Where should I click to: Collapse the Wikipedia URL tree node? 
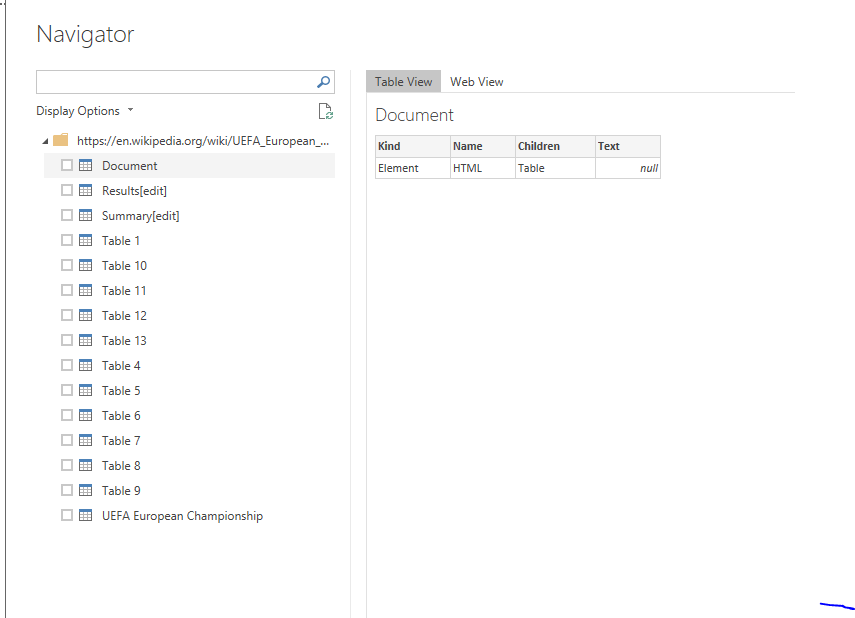pos(45,141)
